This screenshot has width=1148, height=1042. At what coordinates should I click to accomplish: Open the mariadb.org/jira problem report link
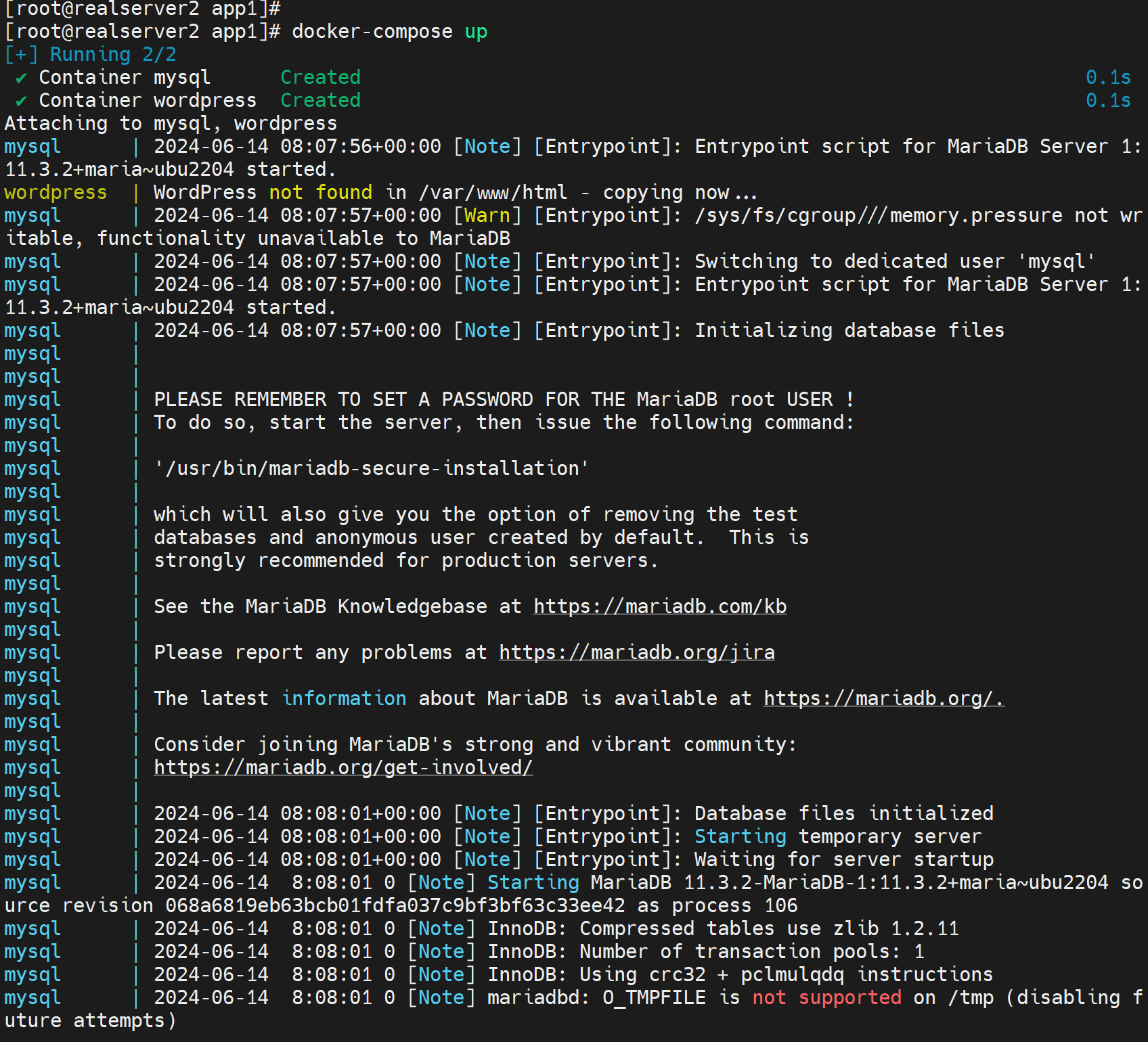click(636, 653)
